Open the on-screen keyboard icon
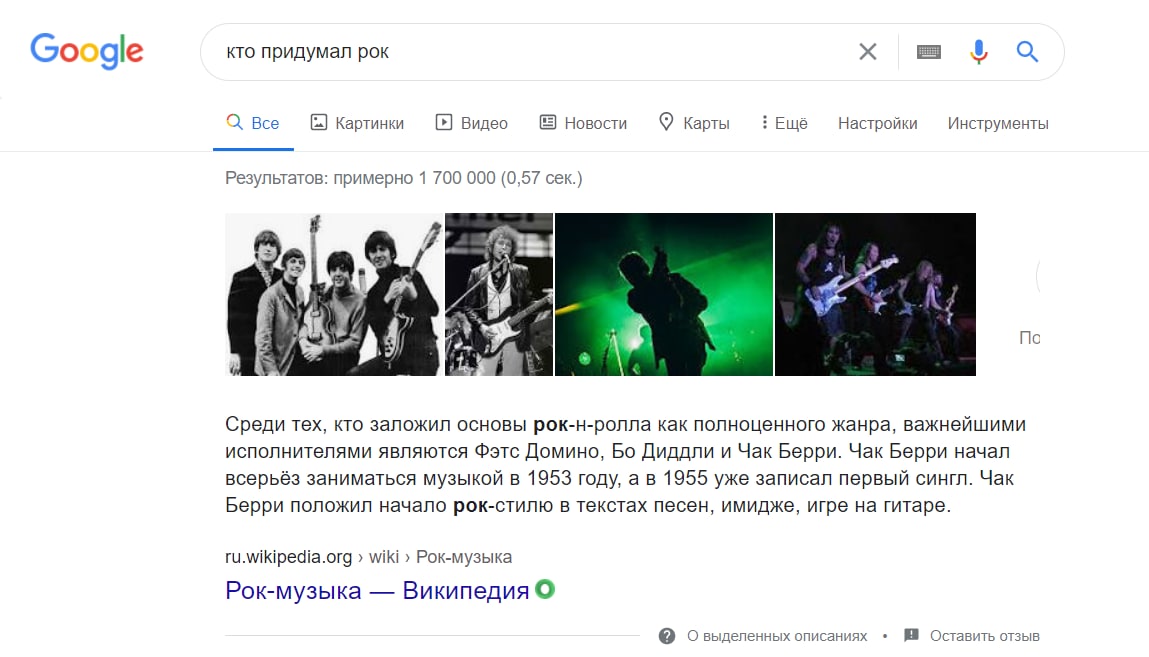 (928, 51)
